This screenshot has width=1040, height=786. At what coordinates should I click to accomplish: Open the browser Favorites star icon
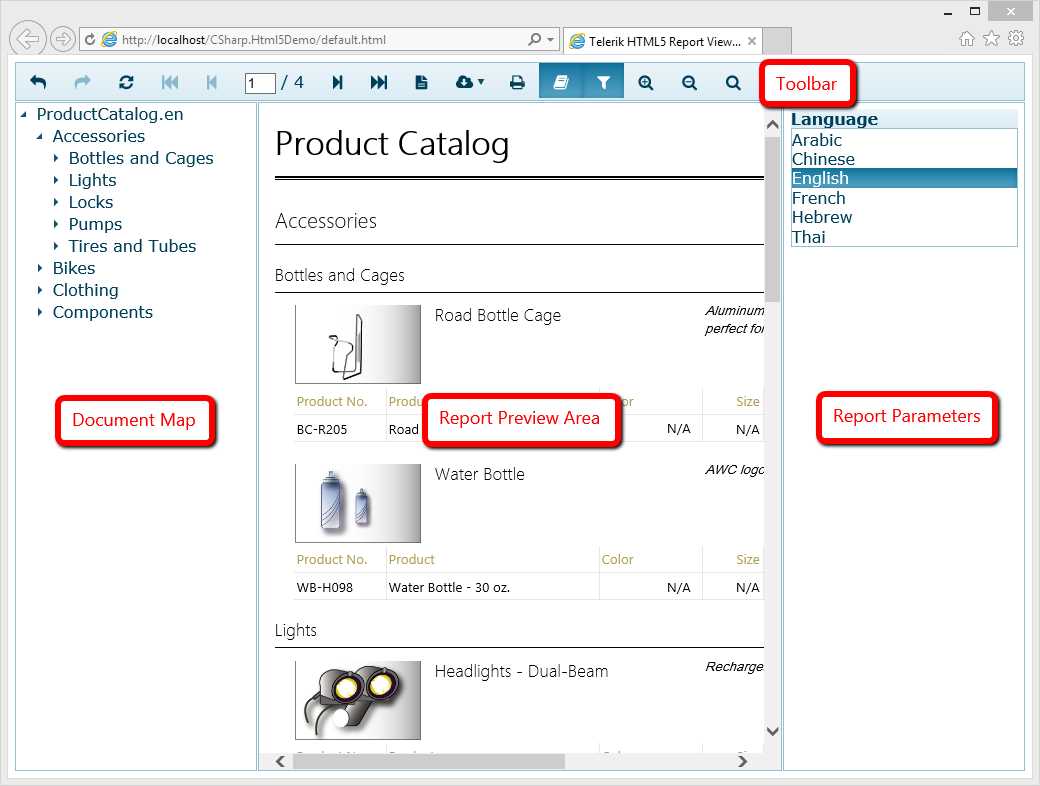pos(992,38)
